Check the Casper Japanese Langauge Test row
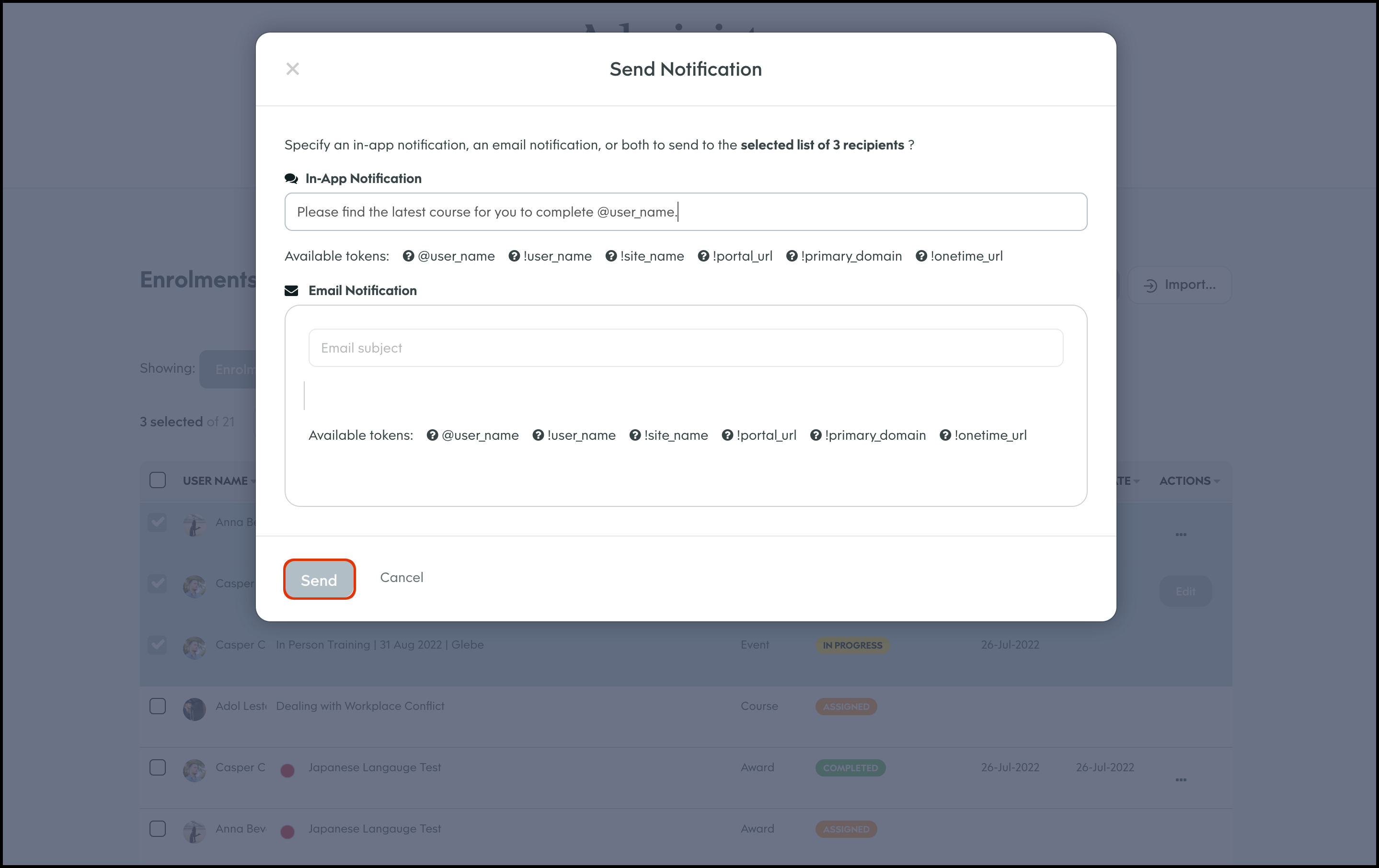 158,767
